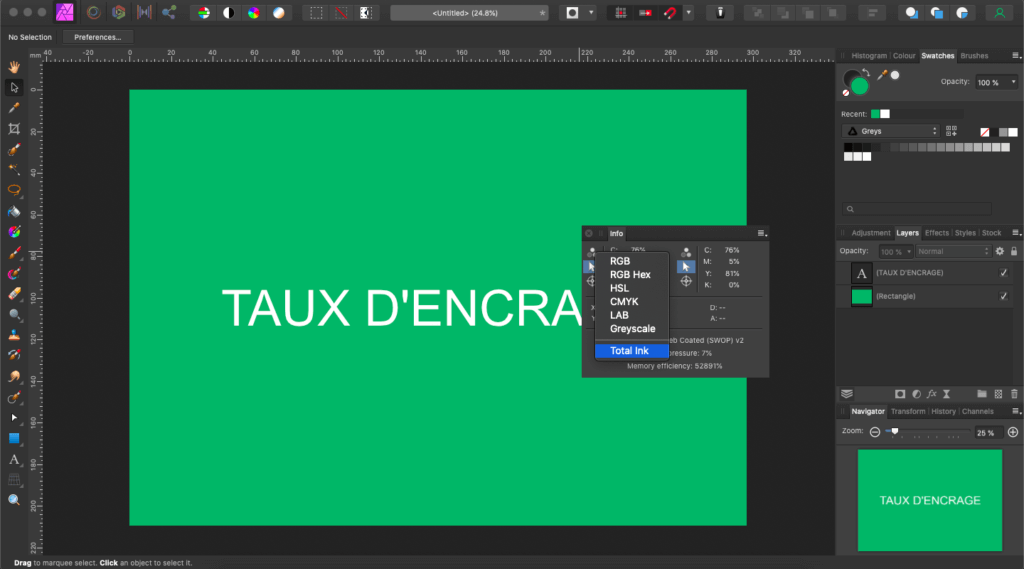
Task: Click the green fill colour circle
Action: tap(859, 86)
